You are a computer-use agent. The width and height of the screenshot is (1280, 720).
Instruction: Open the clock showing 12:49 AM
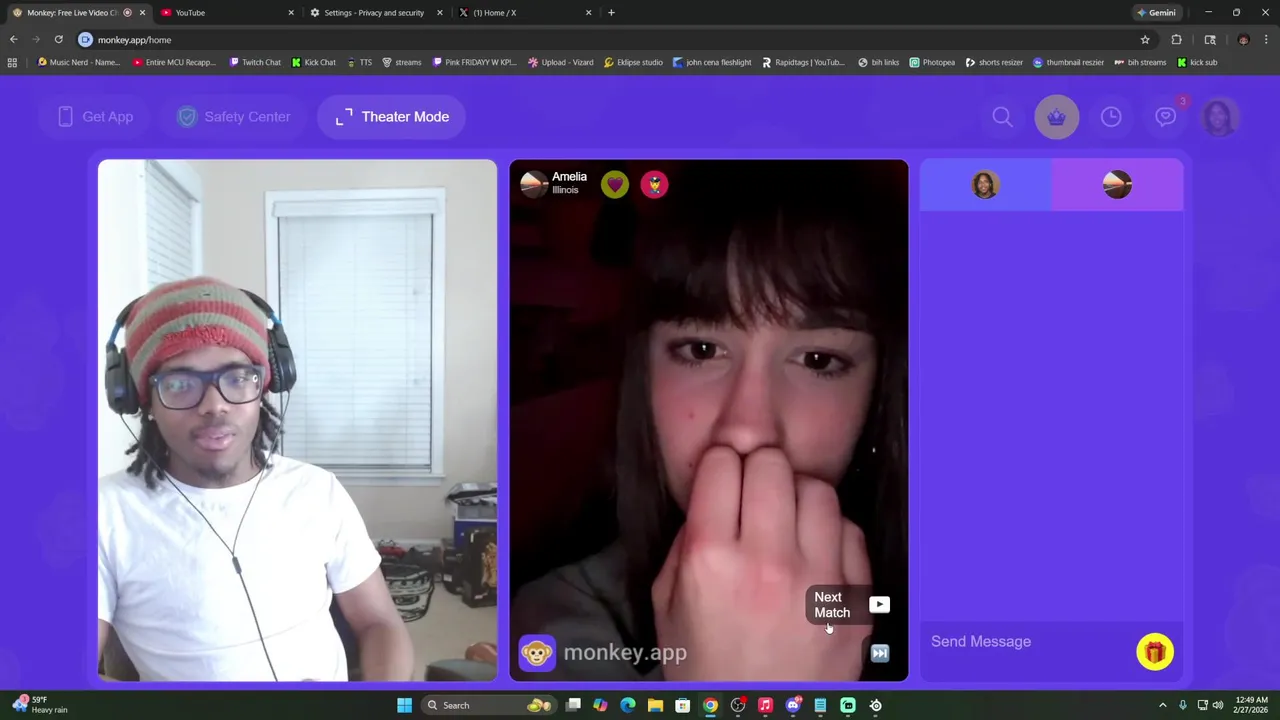[x=1252, y=705]
